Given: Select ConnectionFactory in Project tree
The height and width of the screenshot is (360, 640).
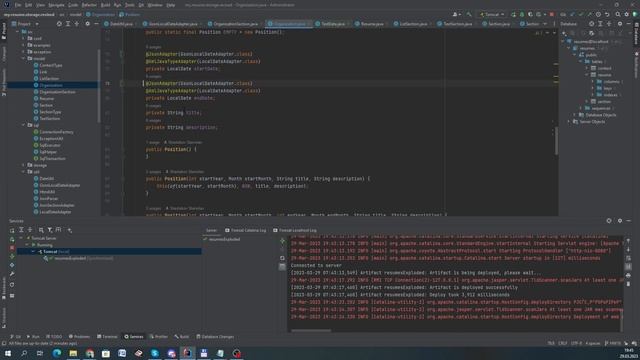Looking at the screenshot, I should point(56,132).
